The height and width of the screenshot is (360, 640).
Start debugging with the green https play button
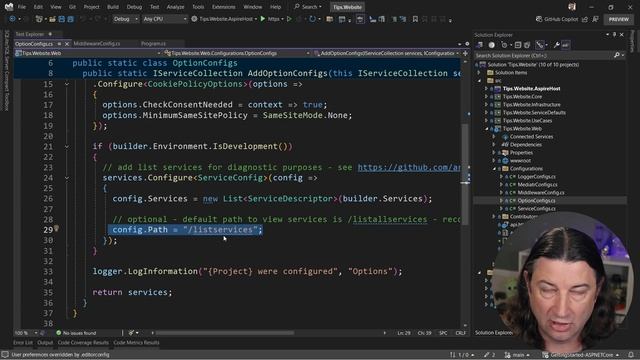(263, 19)
